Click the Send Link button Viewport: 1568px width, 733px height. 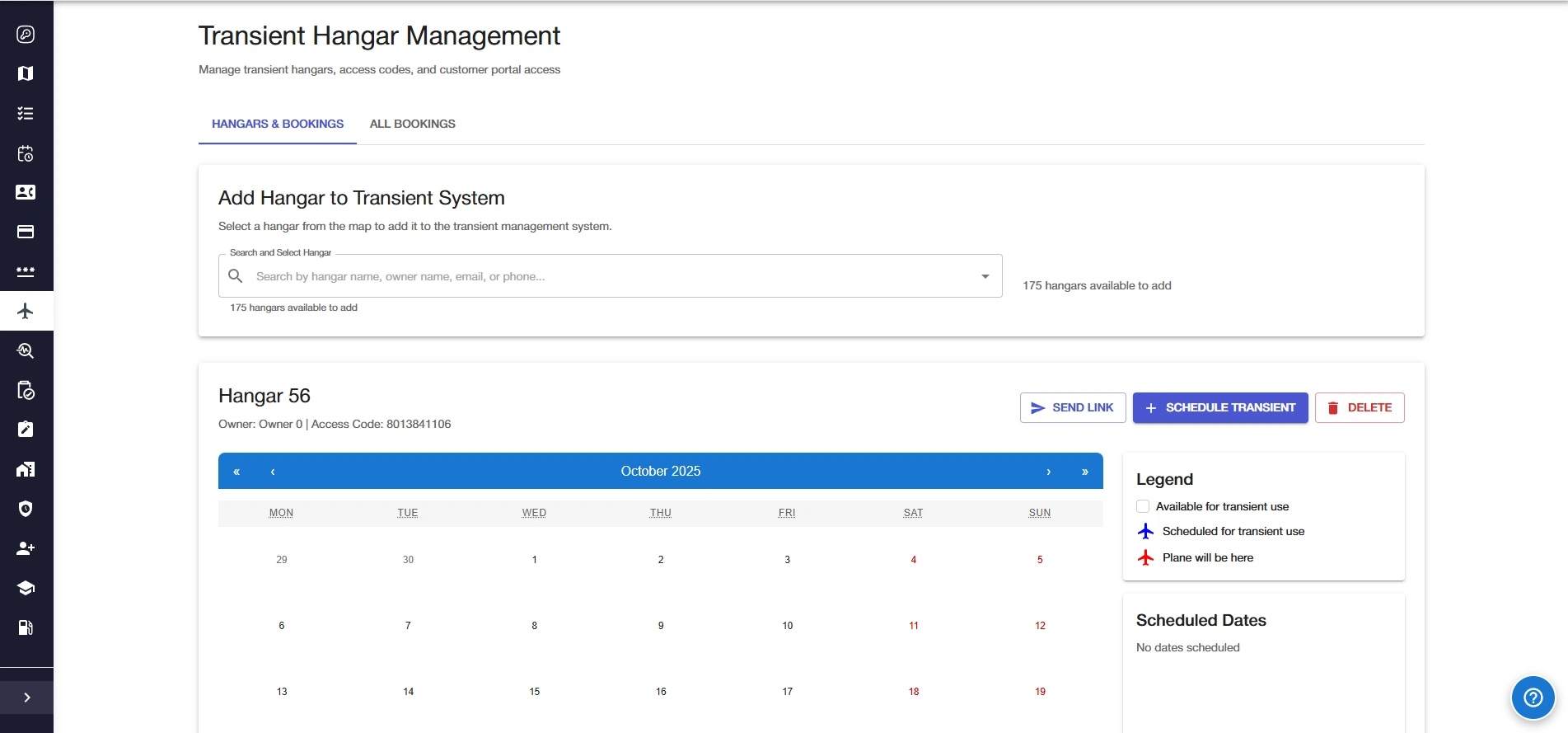(x=1072, y=407)
